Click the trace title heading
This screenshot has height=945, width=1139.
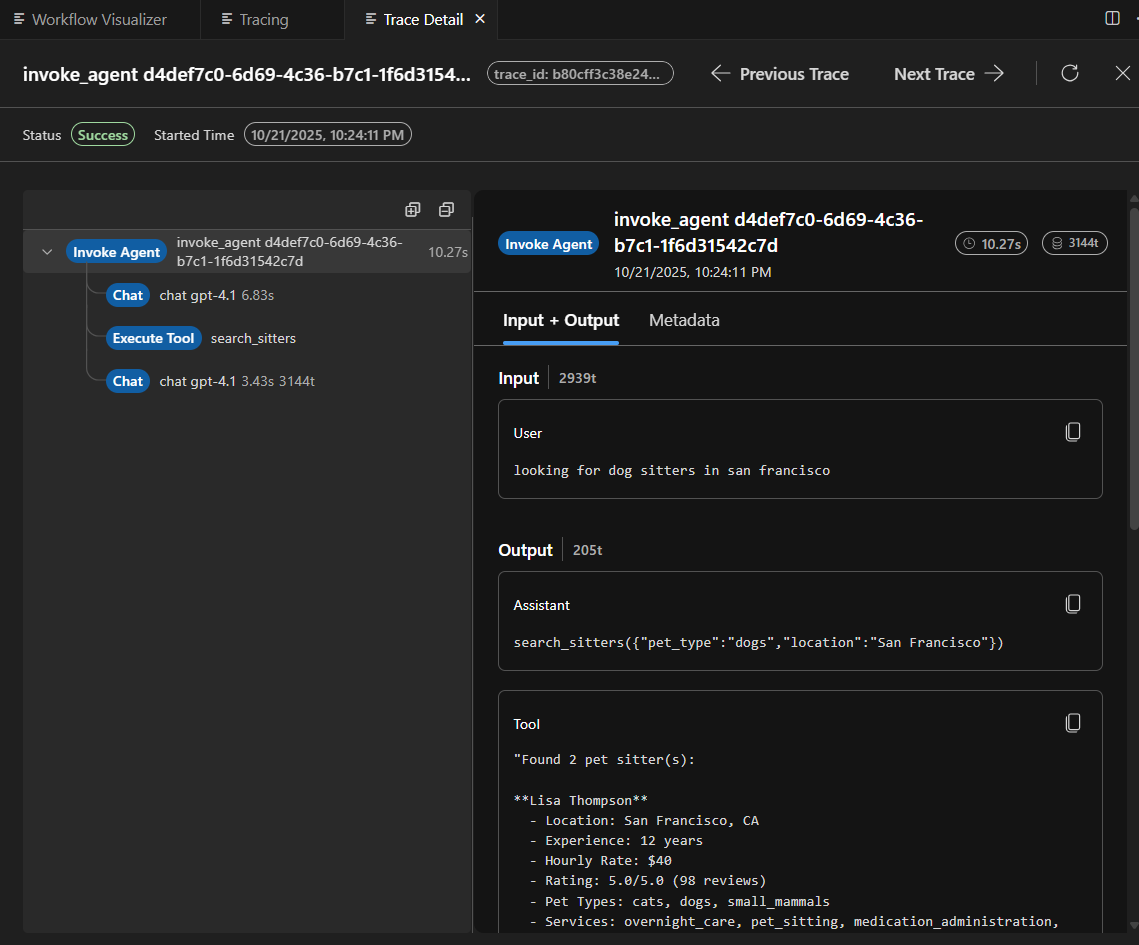point(246,74)
